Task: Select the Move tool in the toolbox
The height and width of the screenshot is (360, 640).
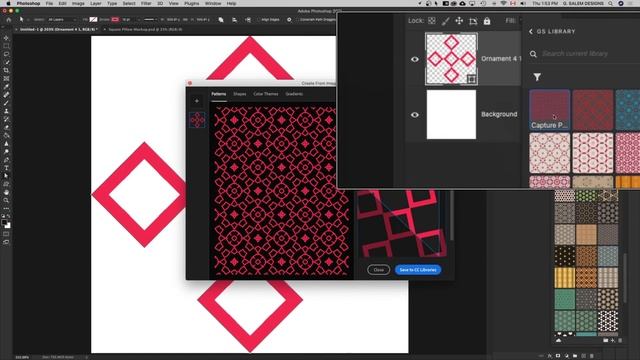Action: (x=6, y=38)
